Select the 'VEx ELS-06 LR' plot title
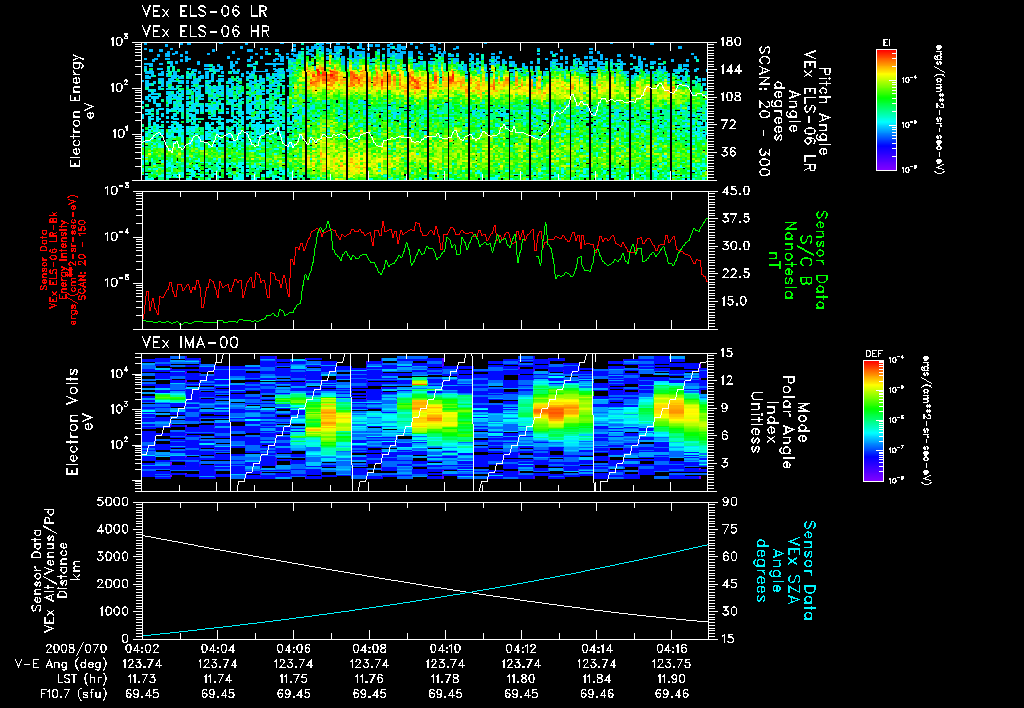This screenshot has width=1024, height=708. [x=204, y=11]
